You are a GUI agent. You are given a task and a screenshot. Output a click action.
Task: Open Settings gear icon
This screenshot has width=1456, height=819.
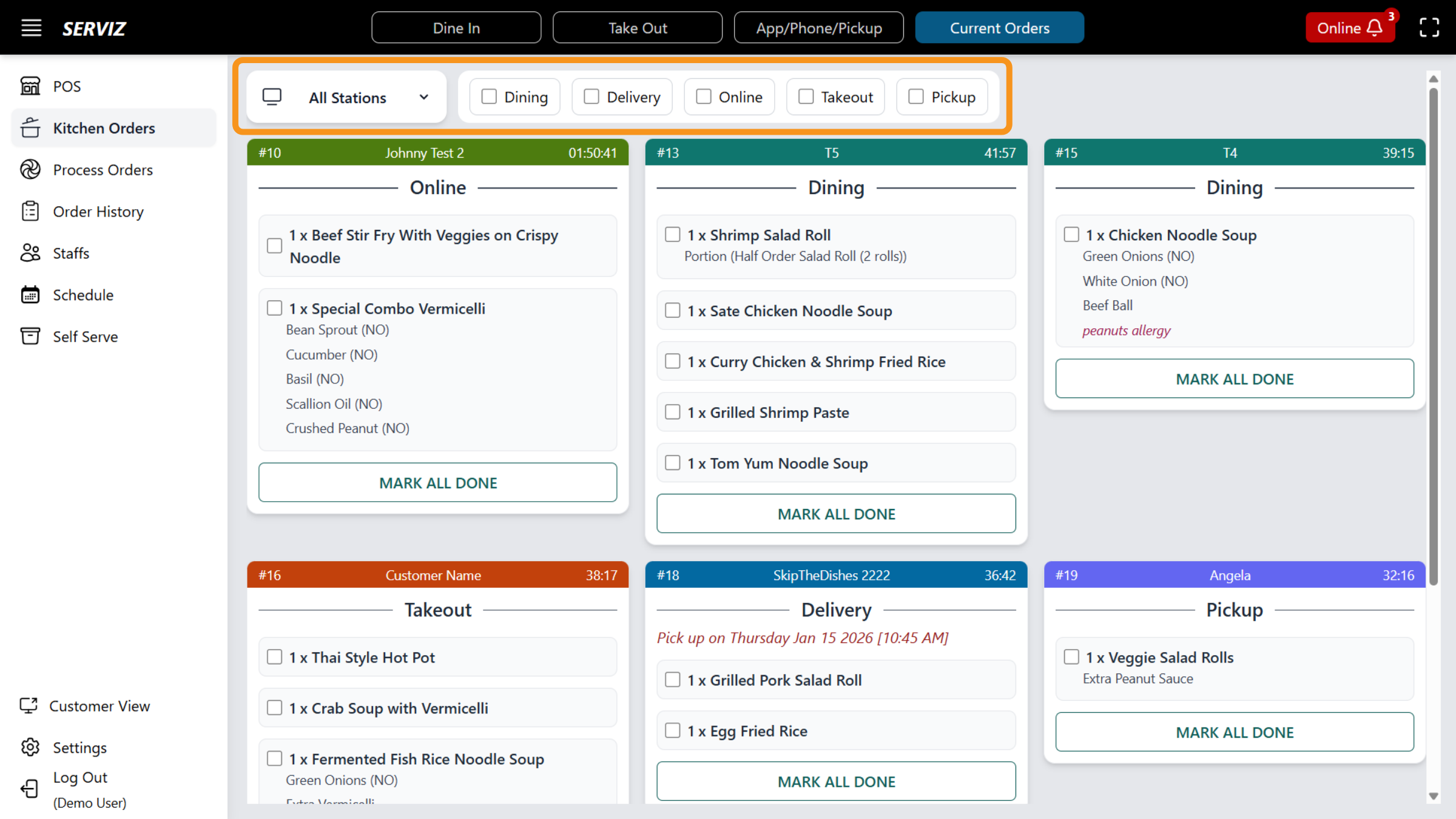click(30, 747)
